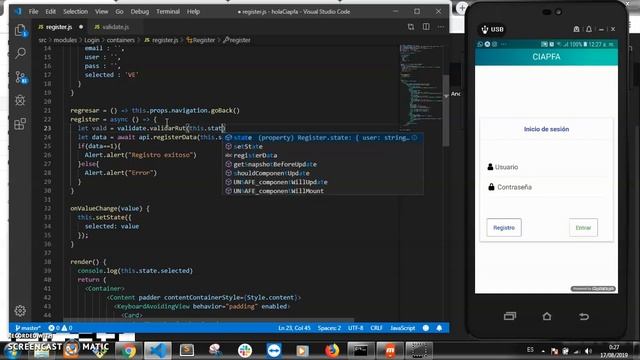Open the Terminal menu
This screenshot has width=640, height=360.
tap(168, 11)
